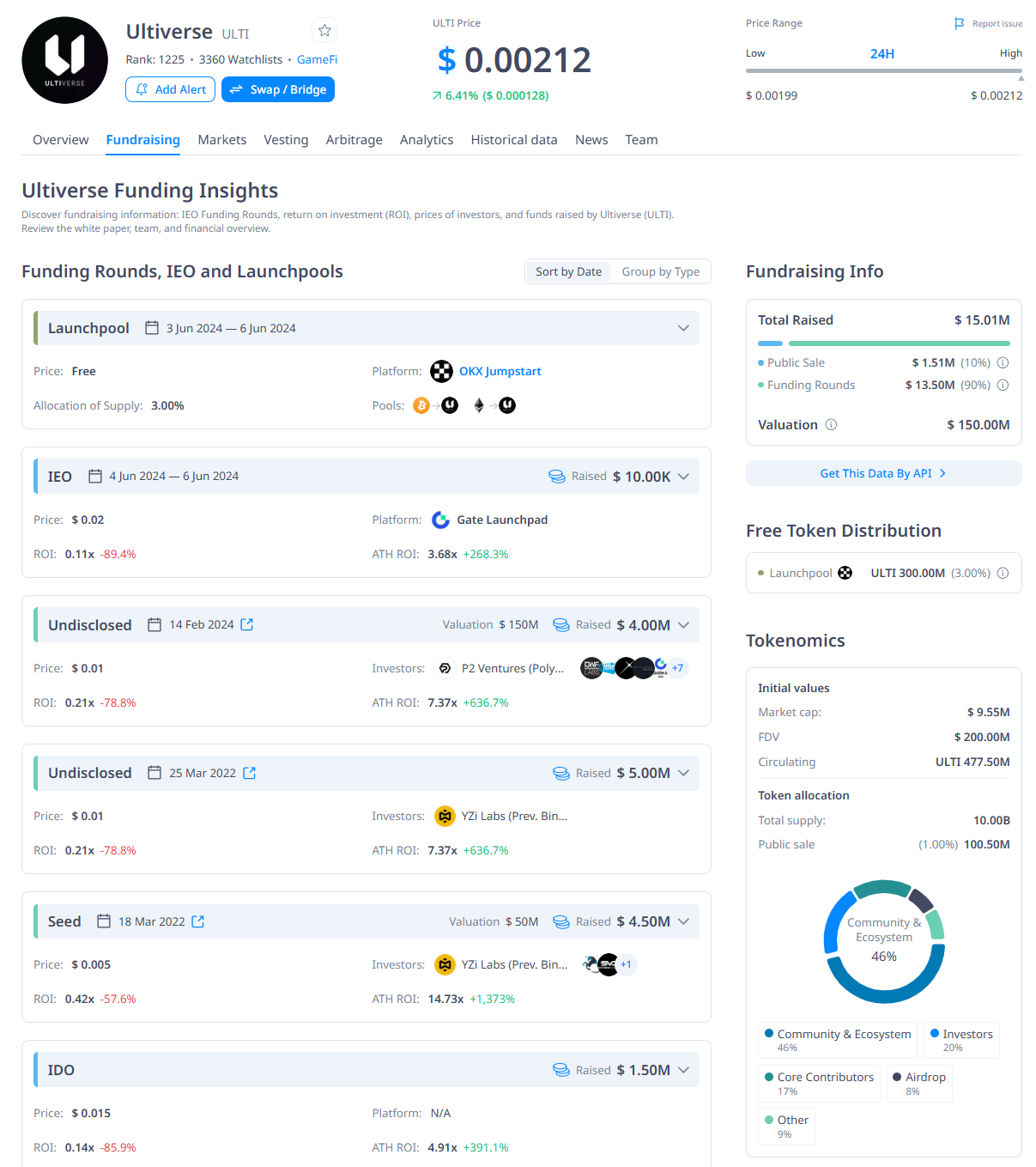Viewport: 1036px width, 1167px height.
Task: Click the 24H price range slider bar
Action: pyautogui.click(x=883, y=71)
